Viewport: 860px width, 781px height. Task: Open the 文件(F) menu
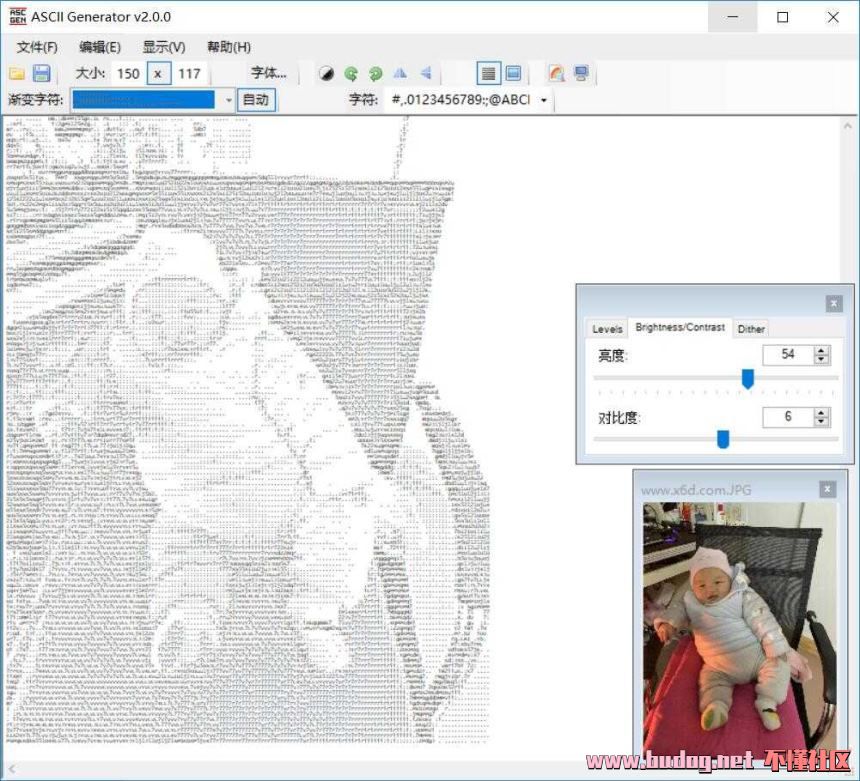coord(37,47)
